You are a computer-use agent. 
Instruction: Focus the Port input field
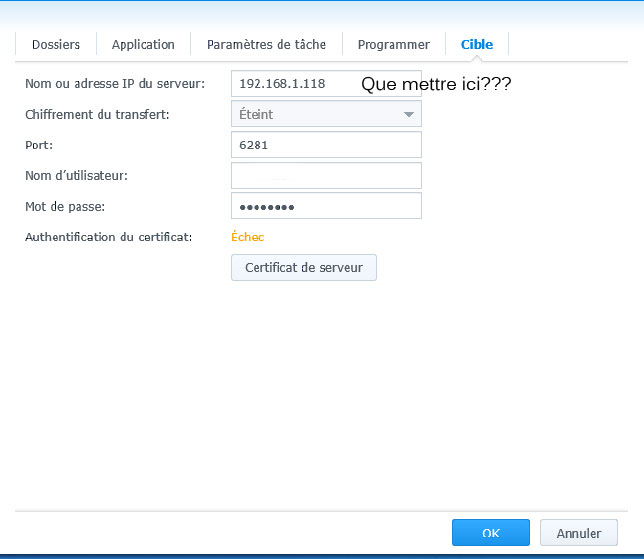326,145
